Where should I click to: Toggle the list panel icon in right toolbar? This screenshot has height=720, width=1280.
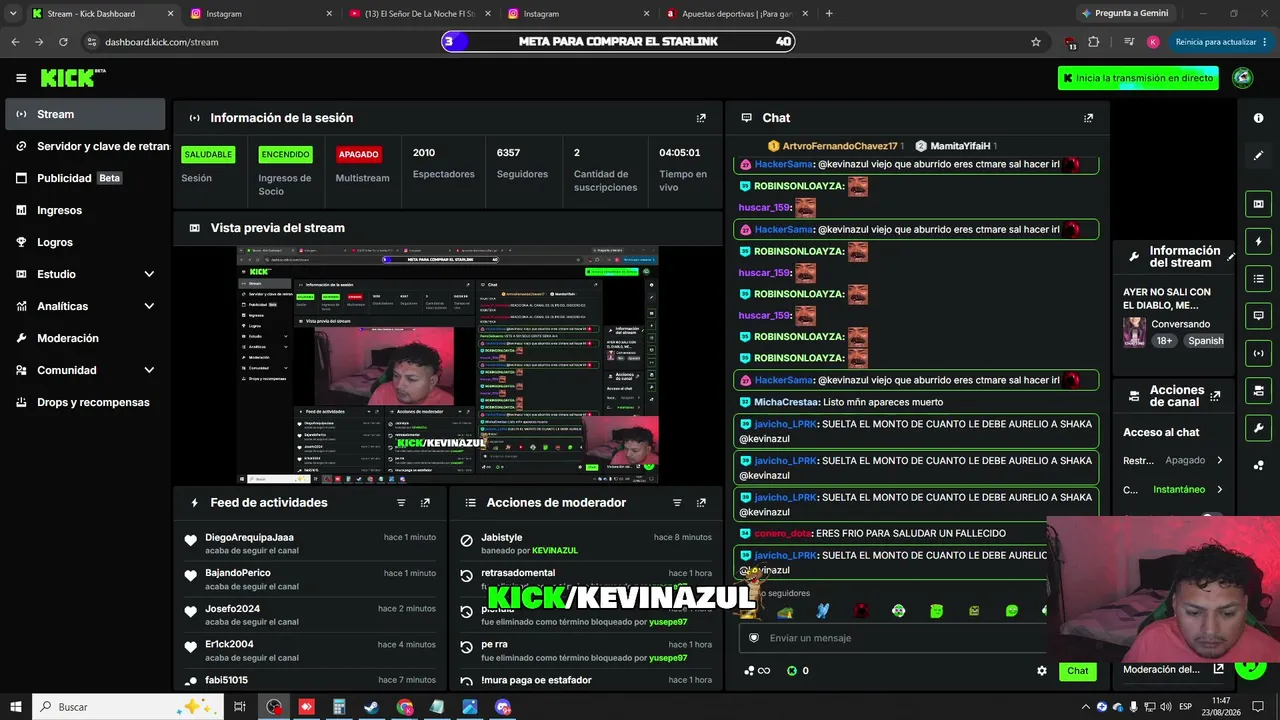(1258, 278)
